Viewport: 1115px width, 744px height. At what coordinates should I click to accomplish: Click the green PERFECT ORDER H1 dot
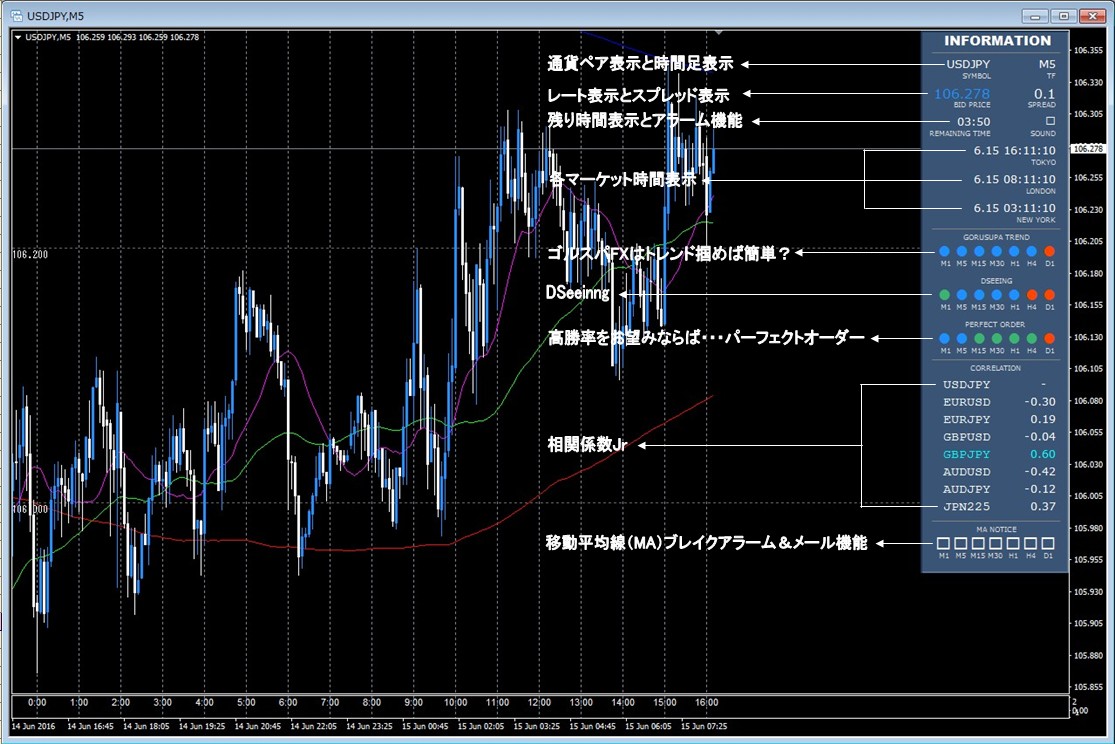click(x=1014, y=339)
